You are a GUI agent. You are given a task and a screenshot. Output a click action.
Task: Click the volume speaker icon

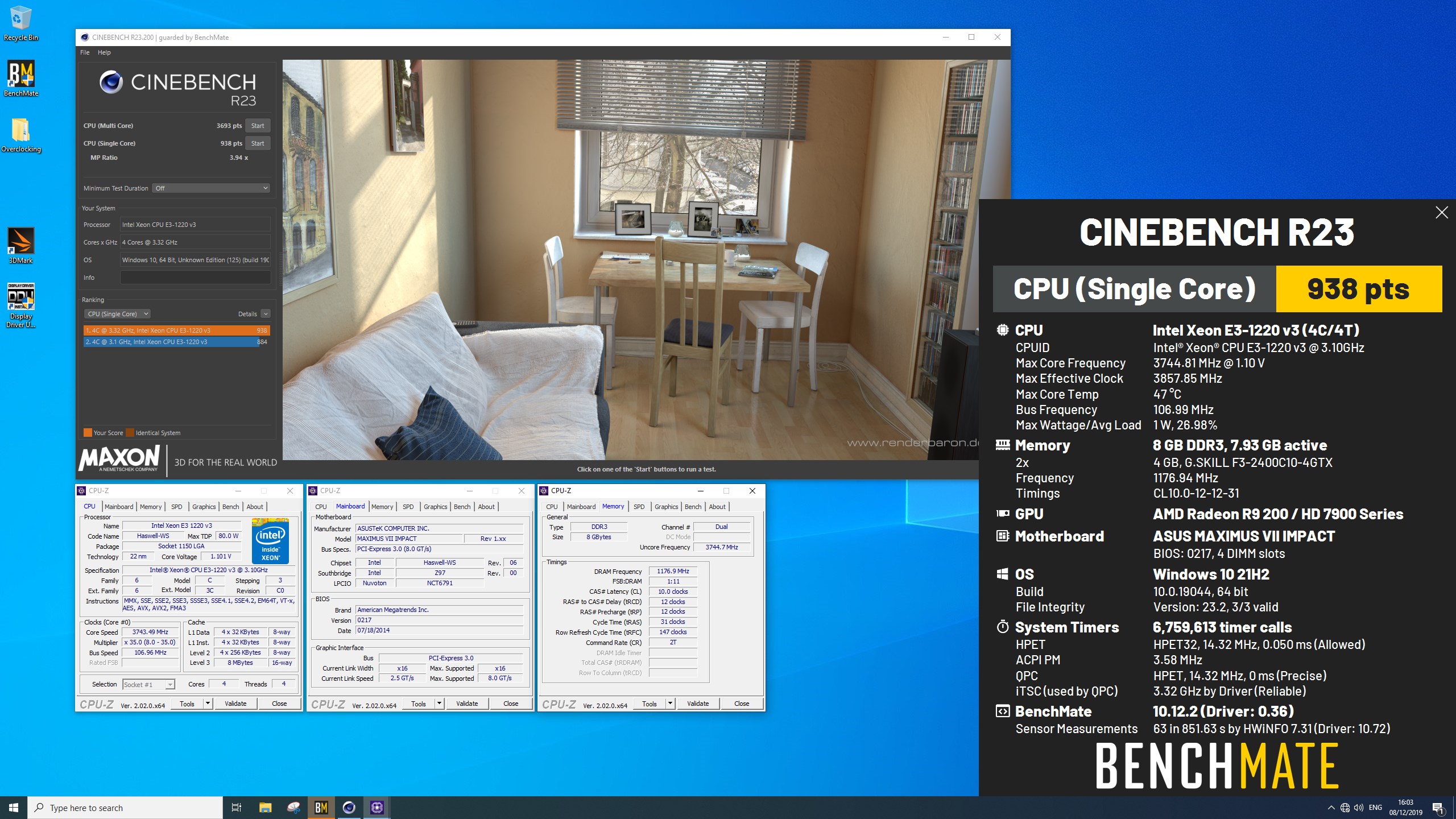(x=1359, y=808)
